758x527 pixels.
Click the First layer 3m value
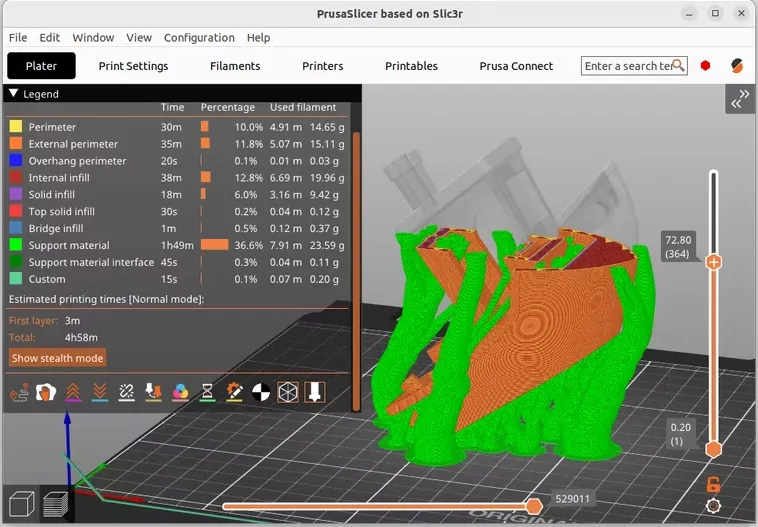click(x=73, y=321)
